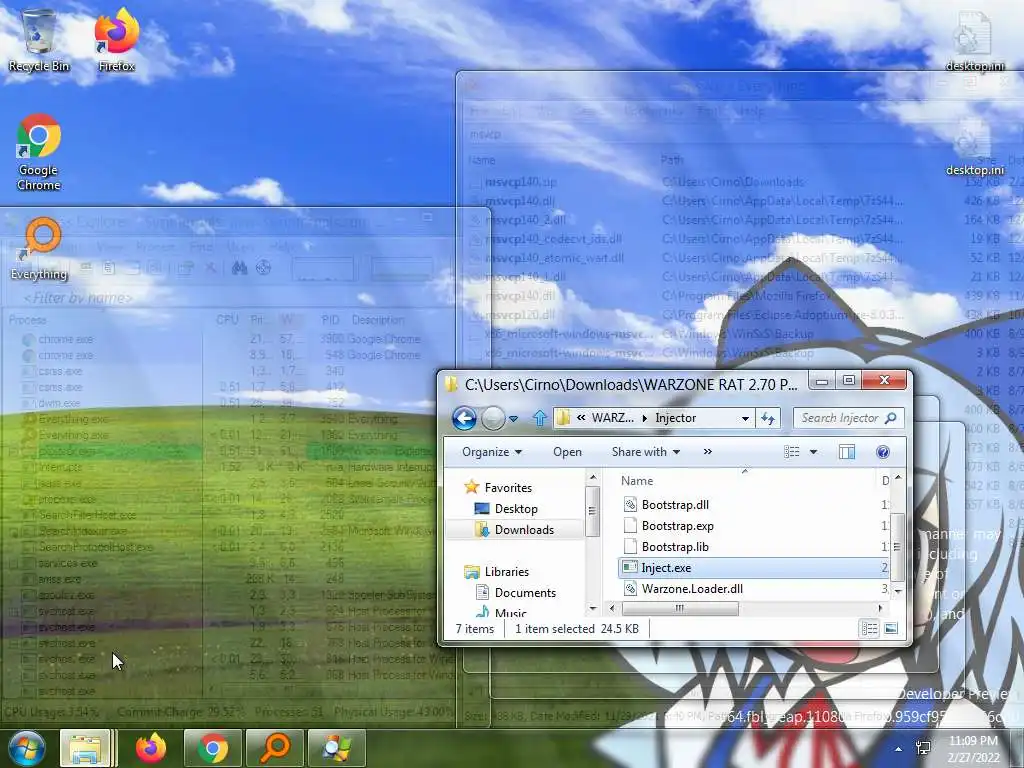
Task: Switch to Everything search in the taskbar
Action: pyautogui.click(x=275, y=748)
